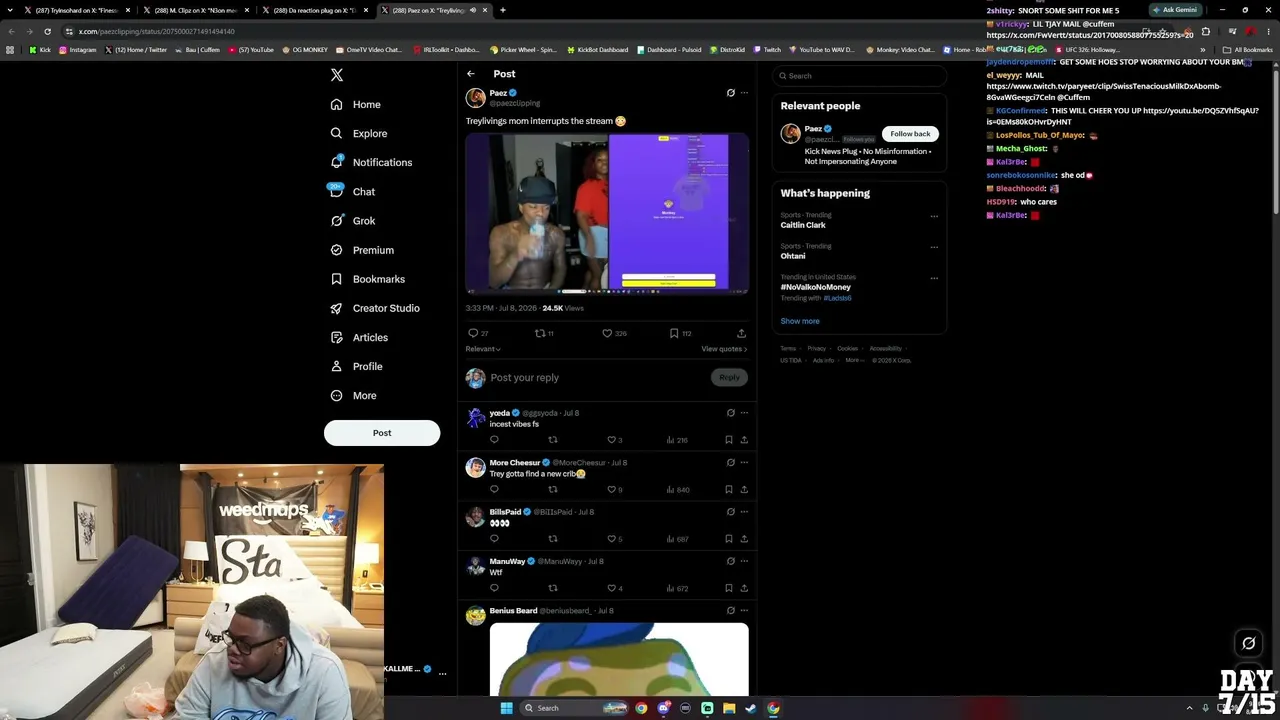
Task: Open the View quotes link
Action: (x=724, y=349)
